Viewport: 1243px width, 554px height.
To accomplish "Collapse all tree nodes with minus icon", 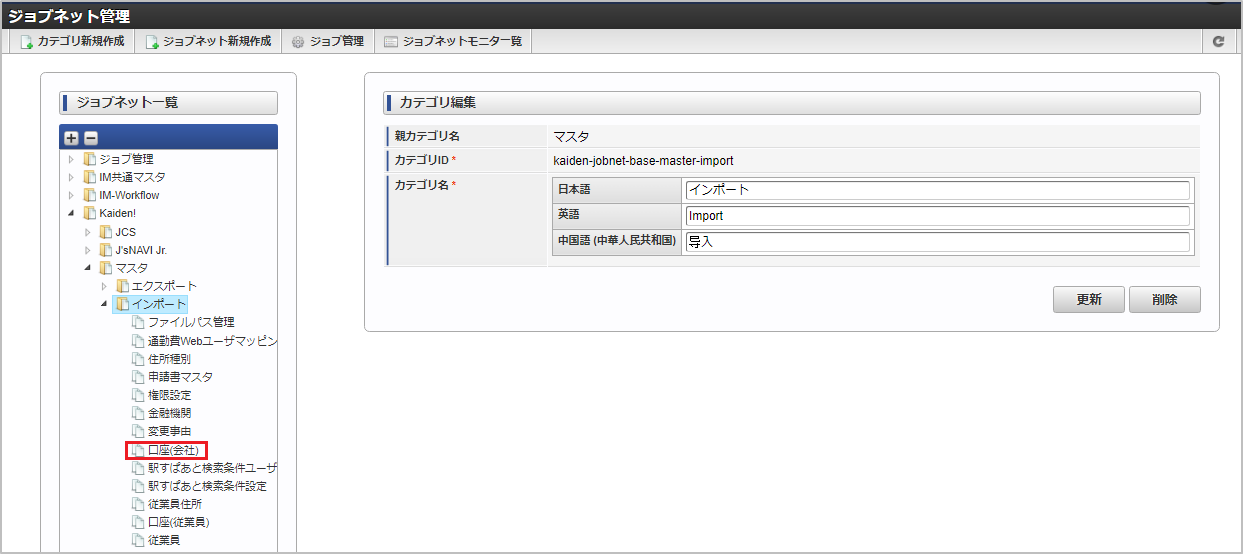I will pos(90,138).
